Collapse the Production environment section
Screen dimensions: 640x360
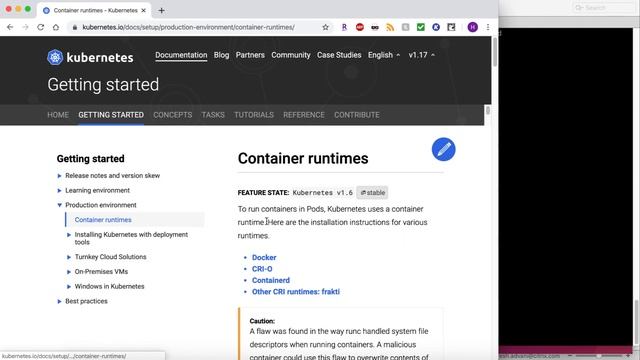[x=59, y=205]
